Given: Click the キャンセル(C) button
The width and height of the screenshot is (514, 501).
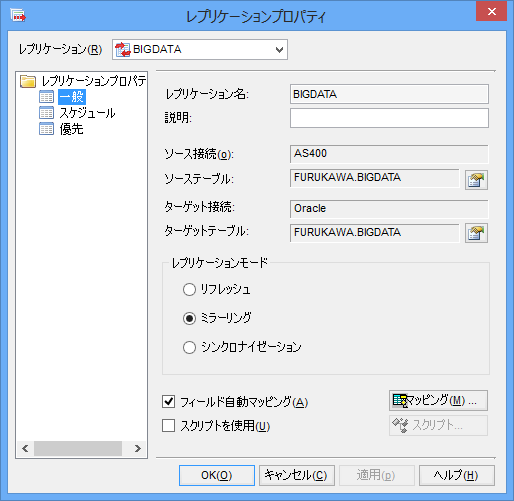Looking at the screenshot, I should (297, 475).
